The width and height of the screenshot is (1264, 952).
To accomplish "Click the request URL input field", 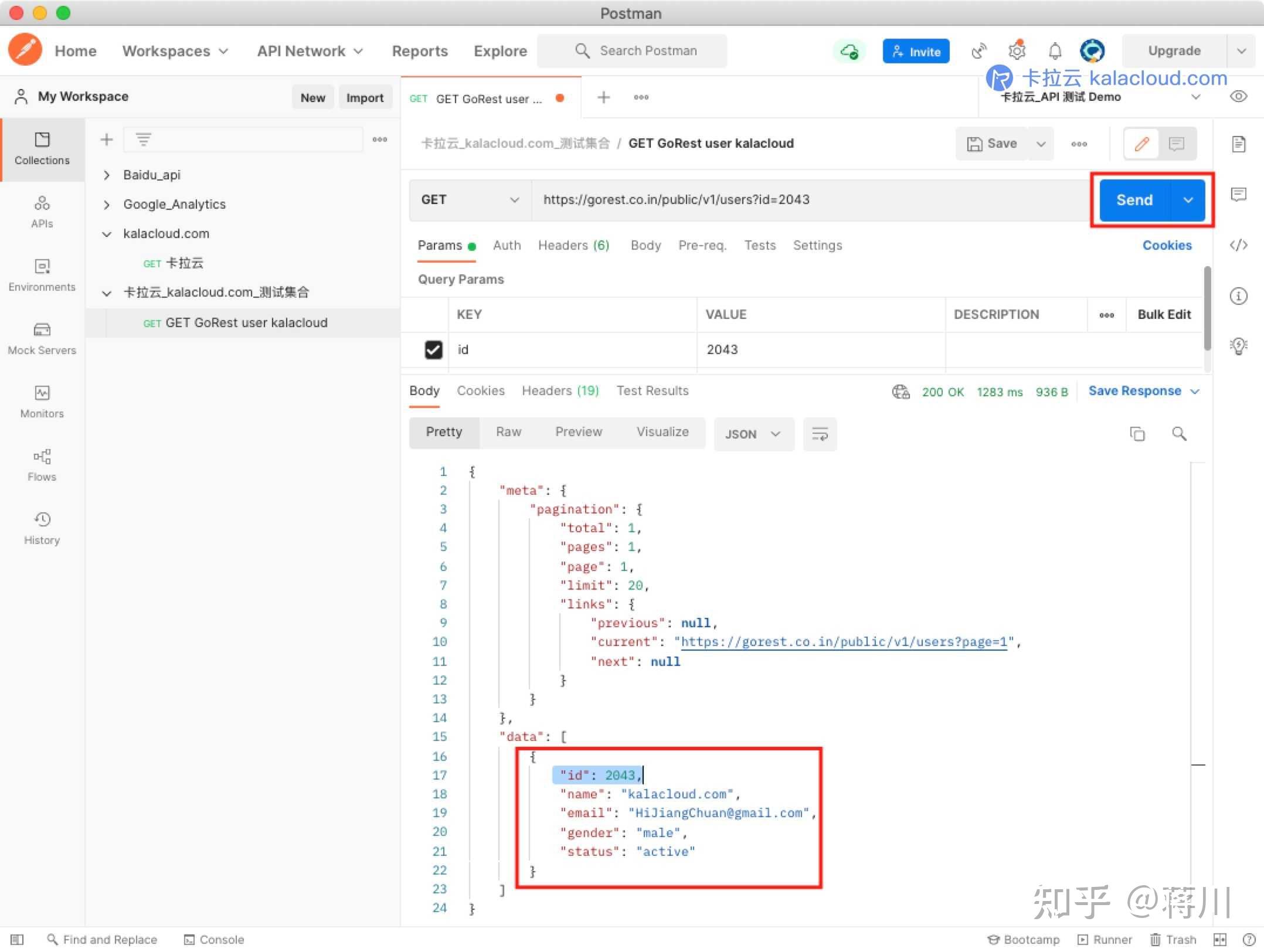I will point(762,200).
